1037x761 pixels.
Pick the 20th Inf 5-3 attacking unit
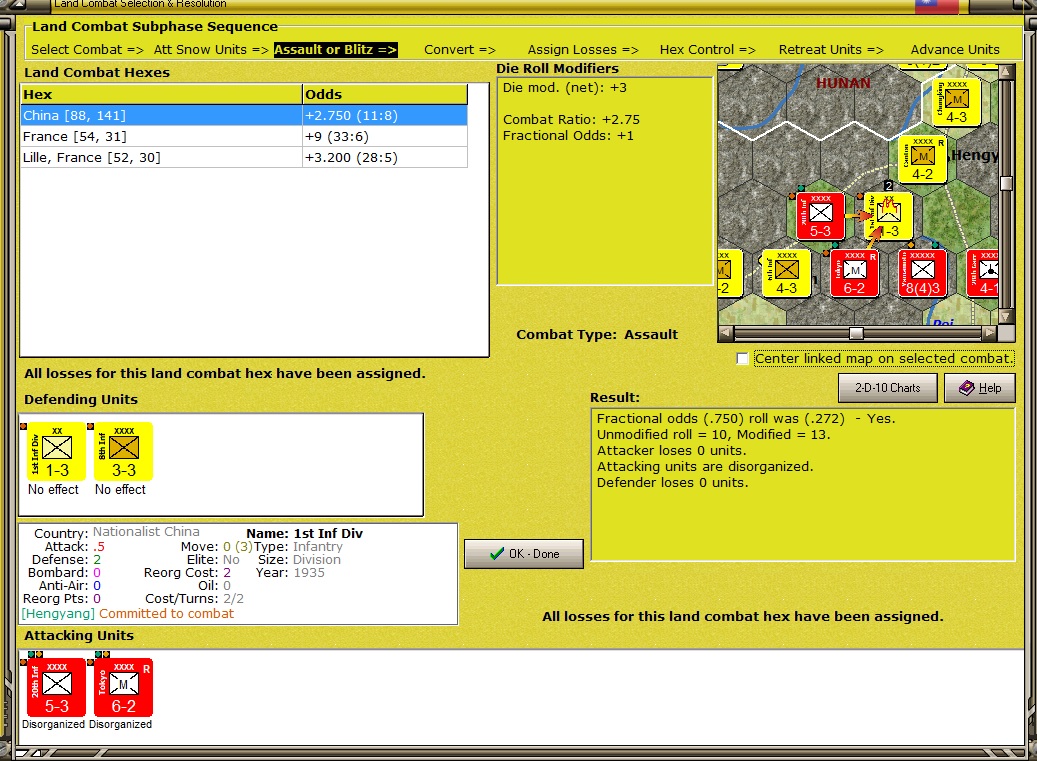point(56,687)
